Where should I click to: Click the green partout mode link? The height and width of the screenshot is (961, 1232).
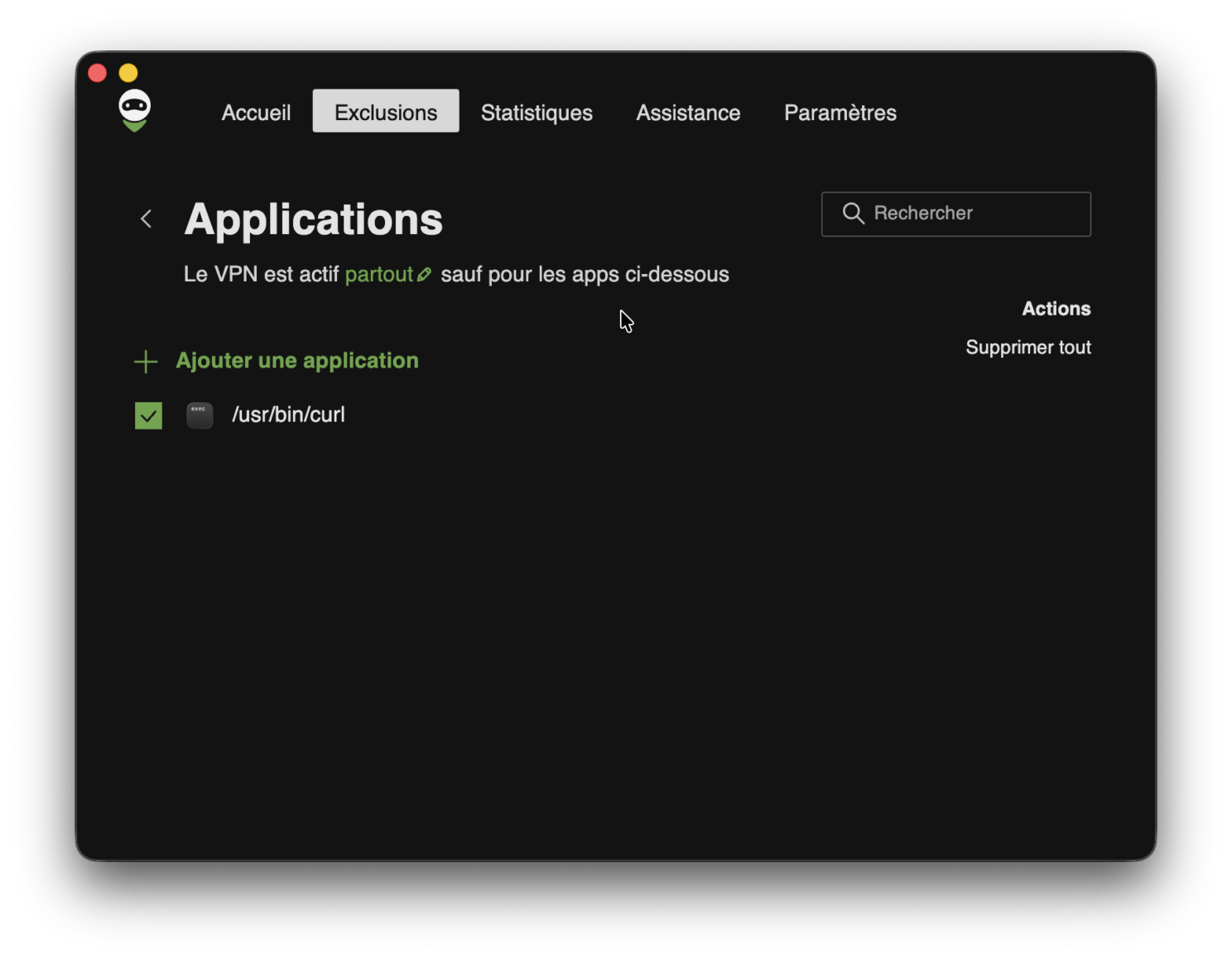pos(378,275)
